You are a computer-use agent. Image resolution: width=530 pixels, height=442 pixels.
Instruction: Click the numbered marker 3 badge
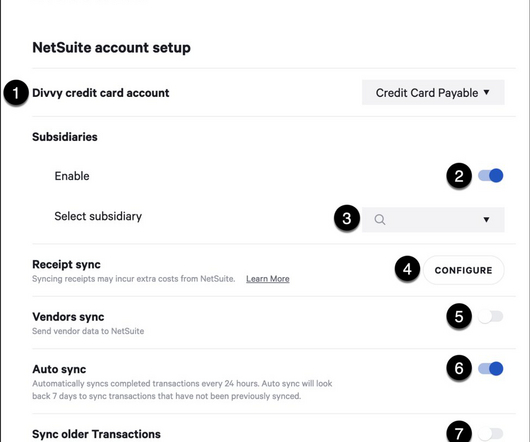346,218
